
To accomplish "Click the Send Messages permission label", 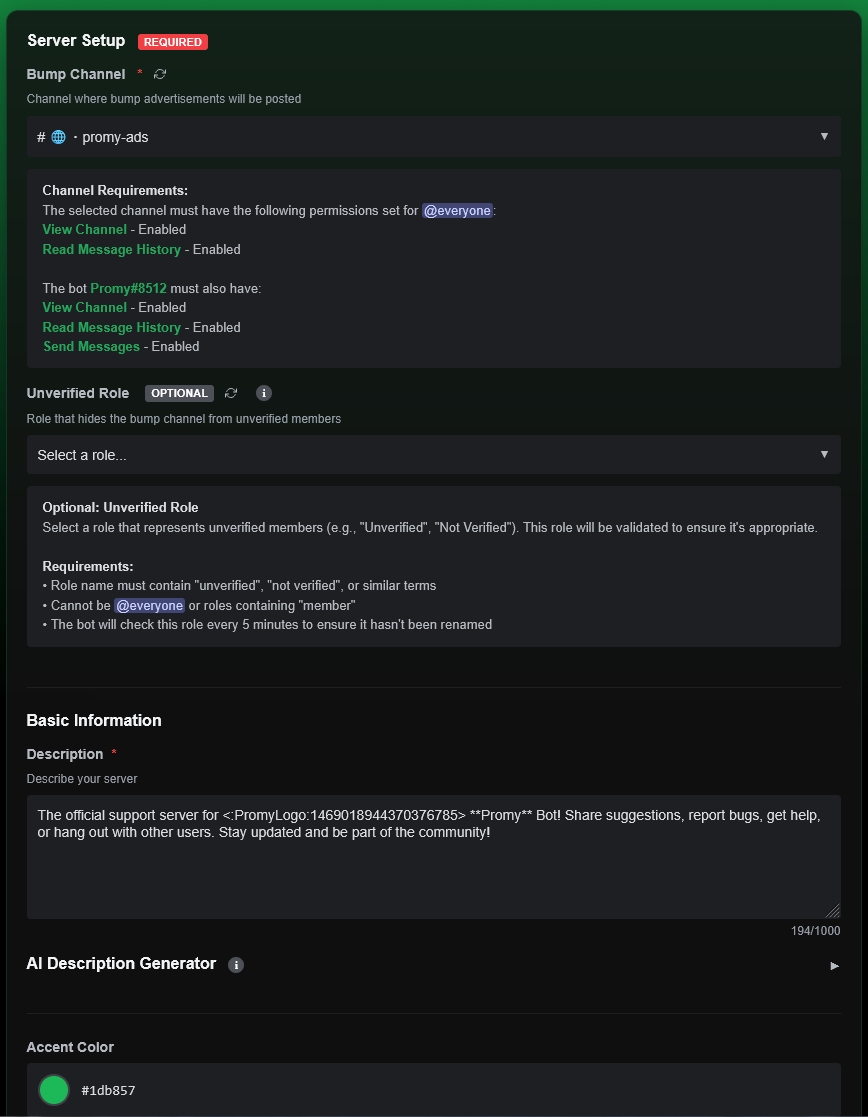I will click(91, 347).
